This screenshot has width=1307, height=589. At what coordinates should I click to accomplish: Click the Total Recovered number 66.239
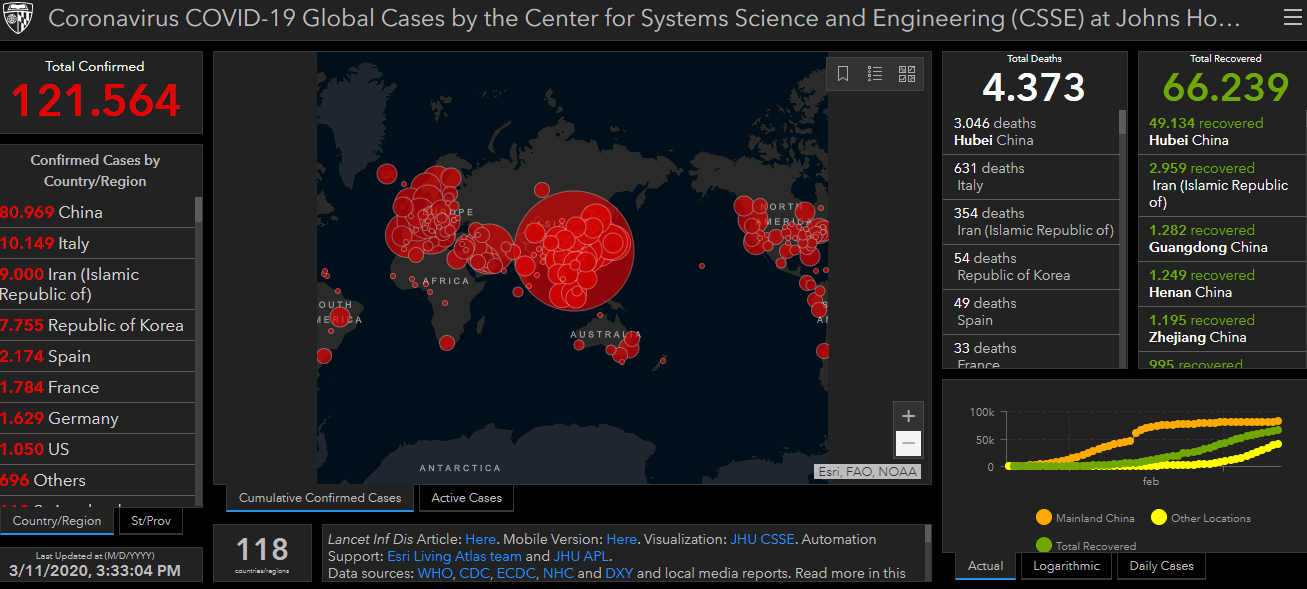coord(1225,87)
